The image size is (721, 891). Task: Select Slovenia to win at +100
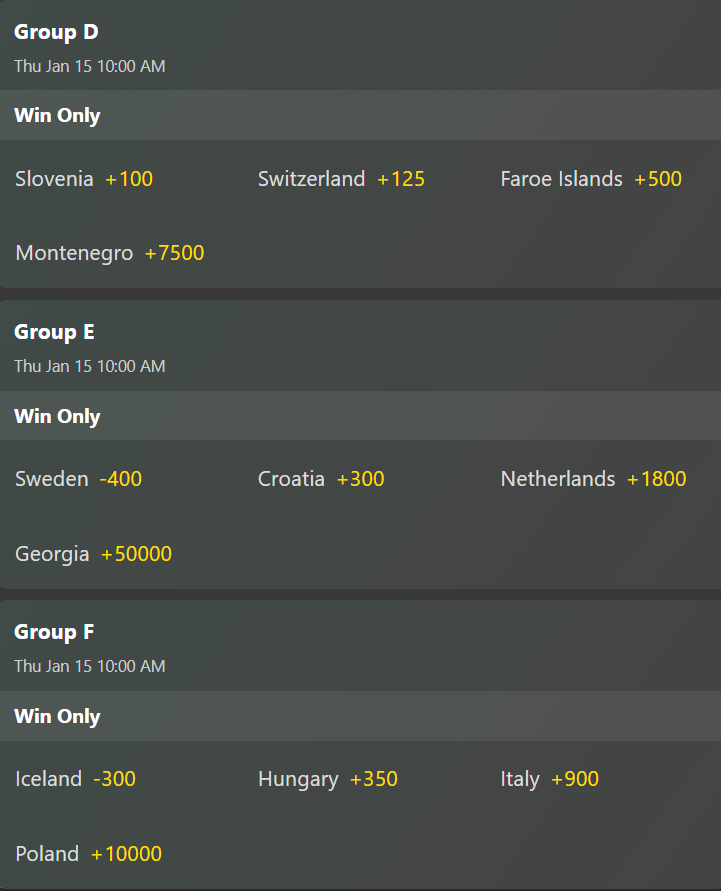coord(84,179)
